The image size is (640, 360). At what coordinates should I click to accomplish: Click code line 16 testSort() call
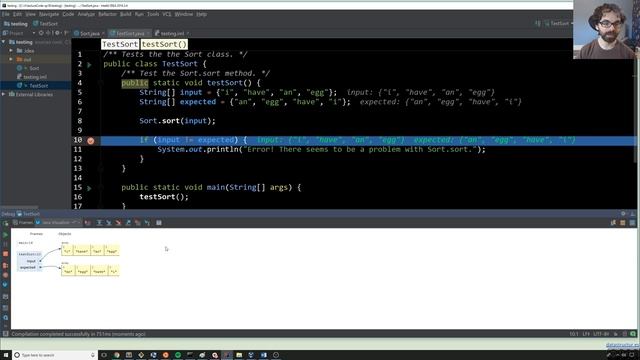(164, 197)
